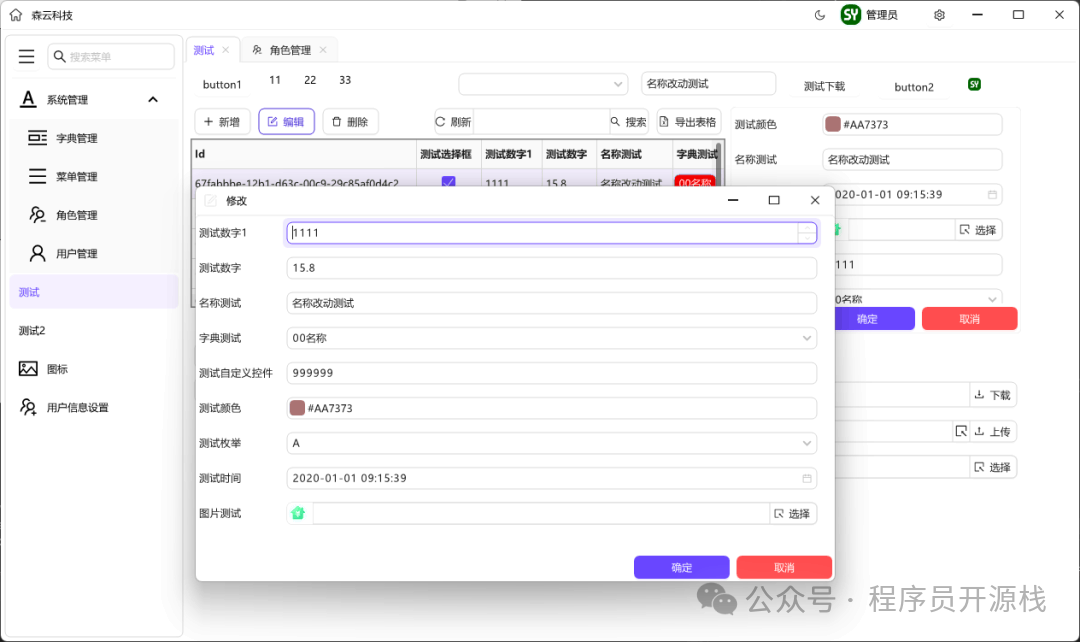Click the home icon beside 森云科技
Screen dimensions: 1080x642
tap(16, 15)
